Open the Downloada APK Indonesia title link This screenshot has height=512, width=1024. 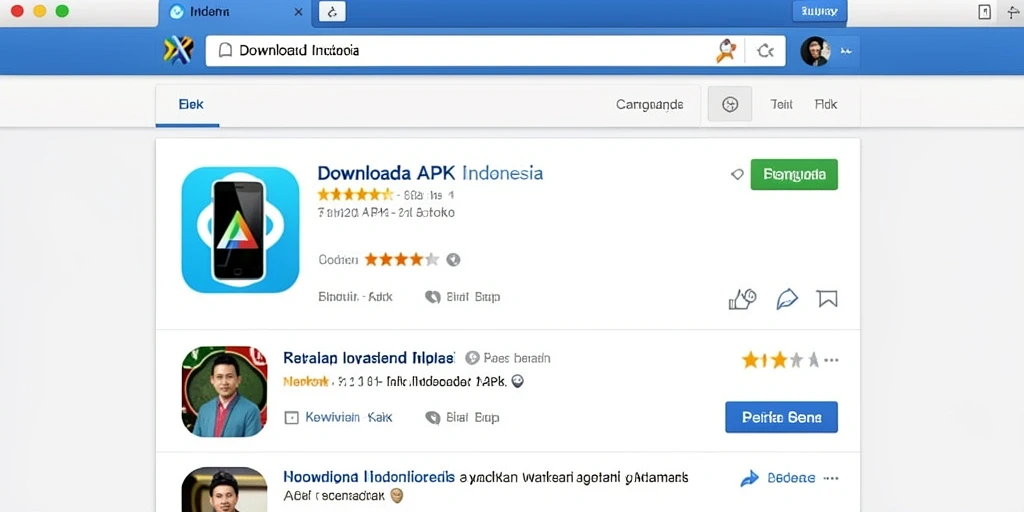(430, 173)
